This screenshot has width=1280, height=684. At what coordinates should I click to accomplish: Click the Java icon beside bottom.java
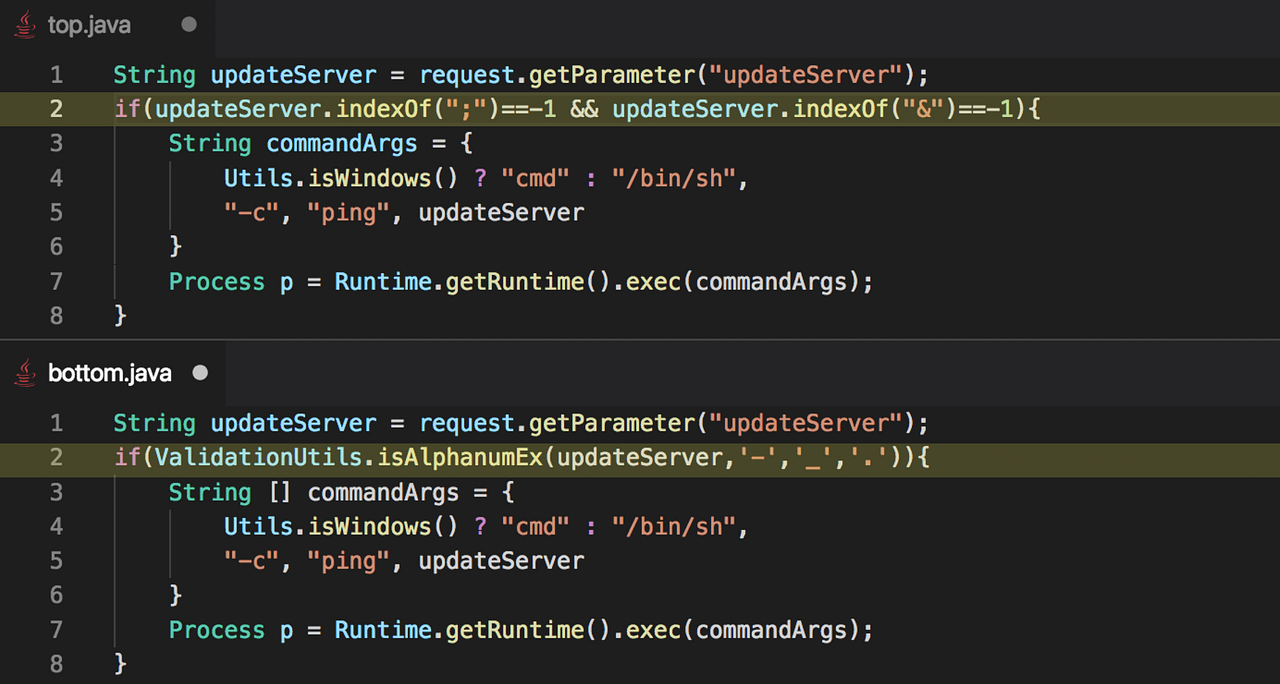point(24,372)
